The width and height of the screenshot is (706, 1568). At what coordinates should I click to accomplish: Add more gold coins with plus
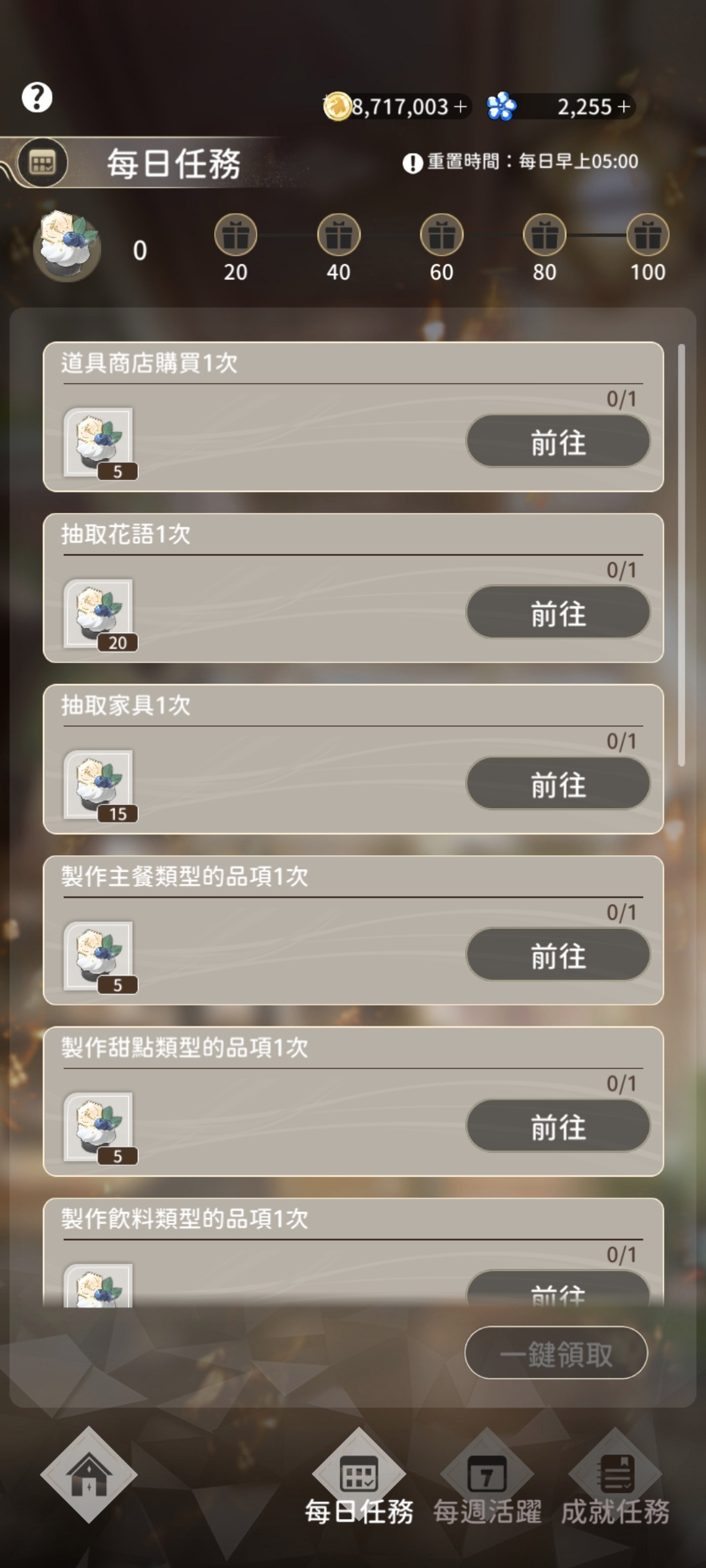point(460,106)
